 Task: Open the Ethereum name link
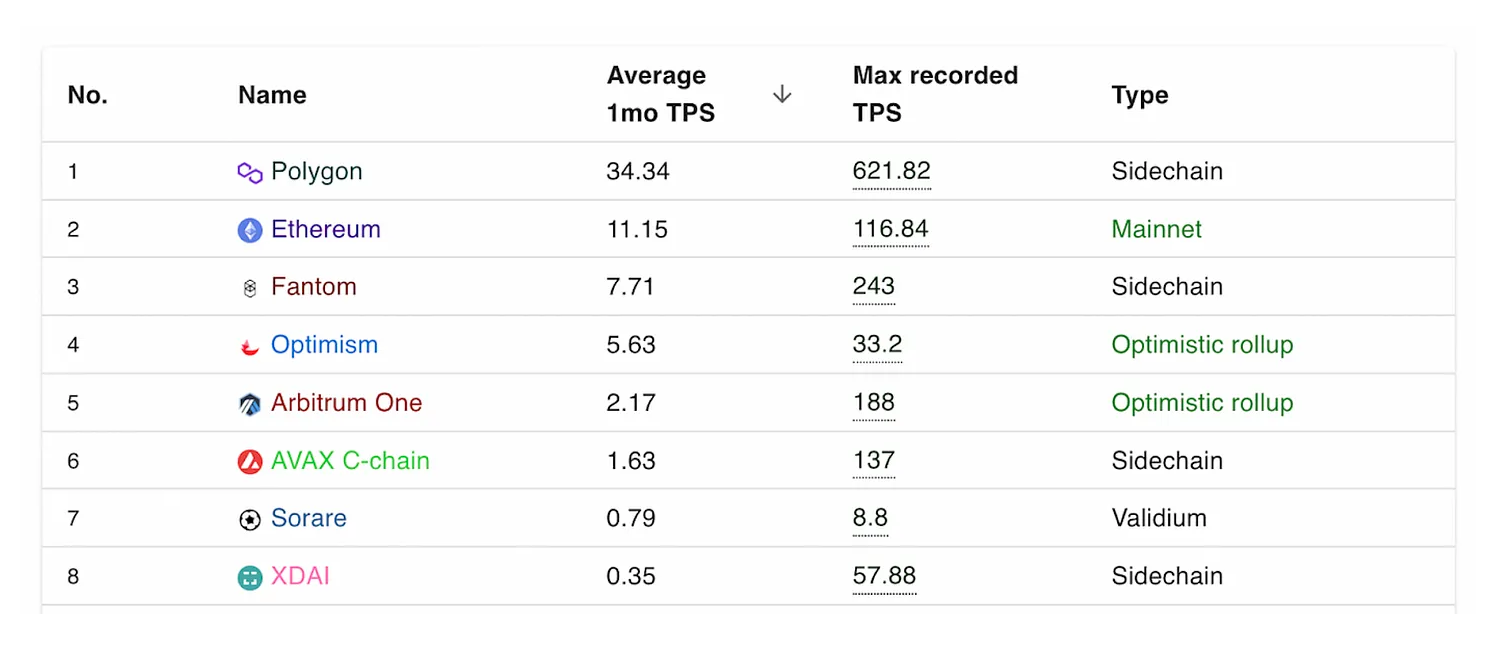coord(326,229)
